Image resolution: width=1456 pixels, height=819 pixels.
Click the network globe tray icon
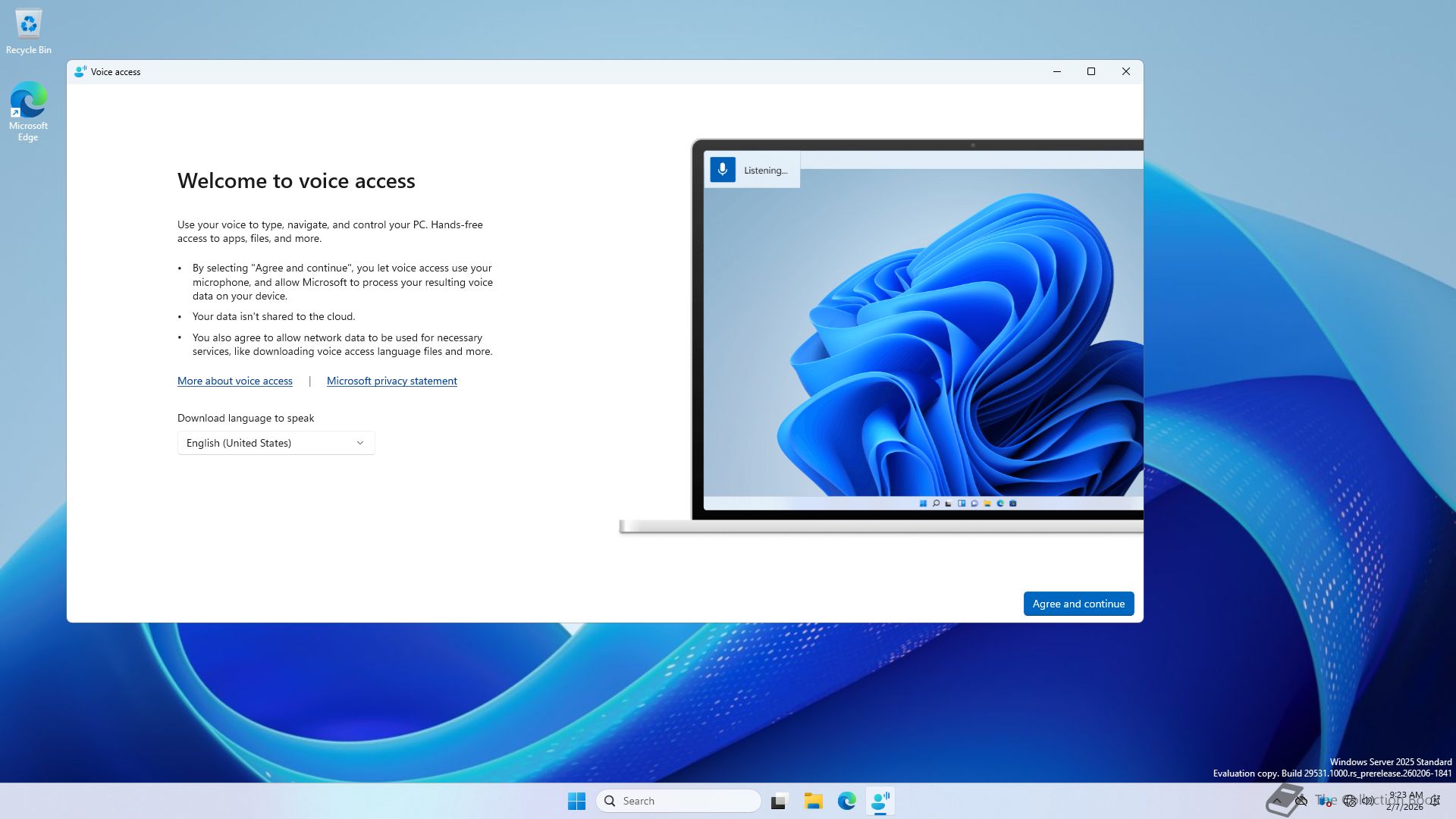[x=1349, y=801]
